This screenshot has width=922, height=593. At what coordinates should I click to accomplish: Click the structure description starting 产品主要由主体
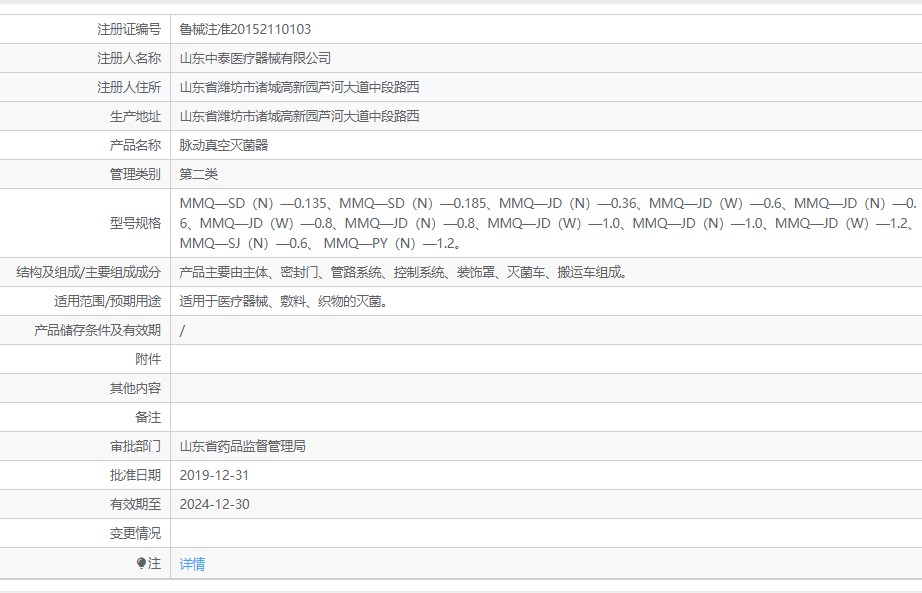[403, 272]
